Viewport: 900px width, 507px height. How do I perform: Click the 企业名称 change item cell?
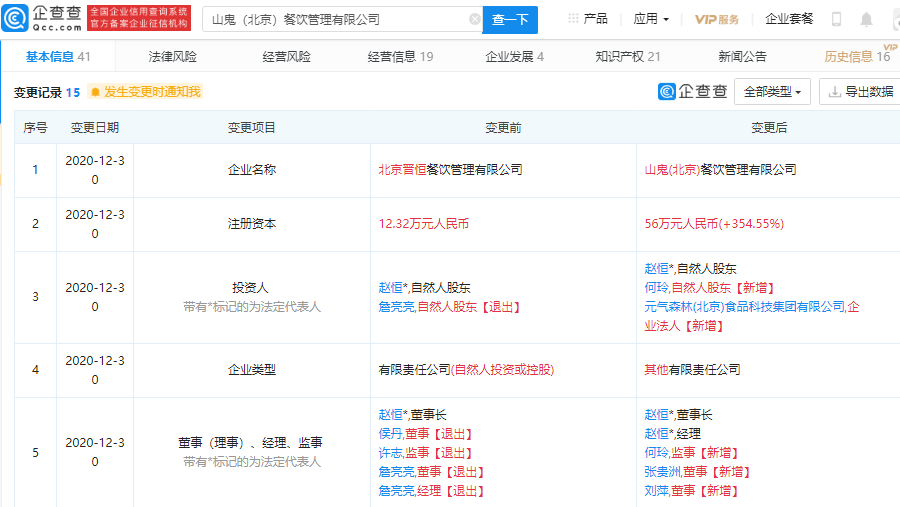pyautogui.click(x=252, y=170)
